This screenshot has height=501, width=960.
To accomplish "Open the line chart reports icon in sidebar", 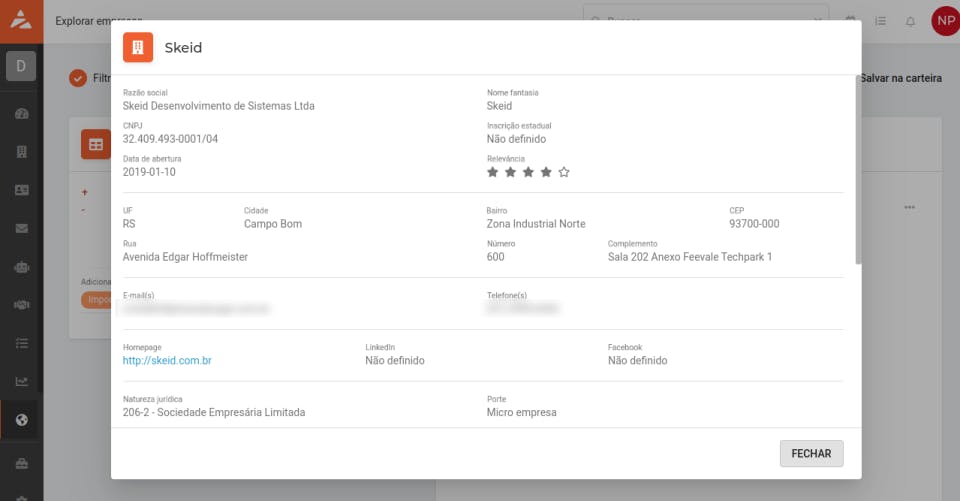I will (21, 381).
